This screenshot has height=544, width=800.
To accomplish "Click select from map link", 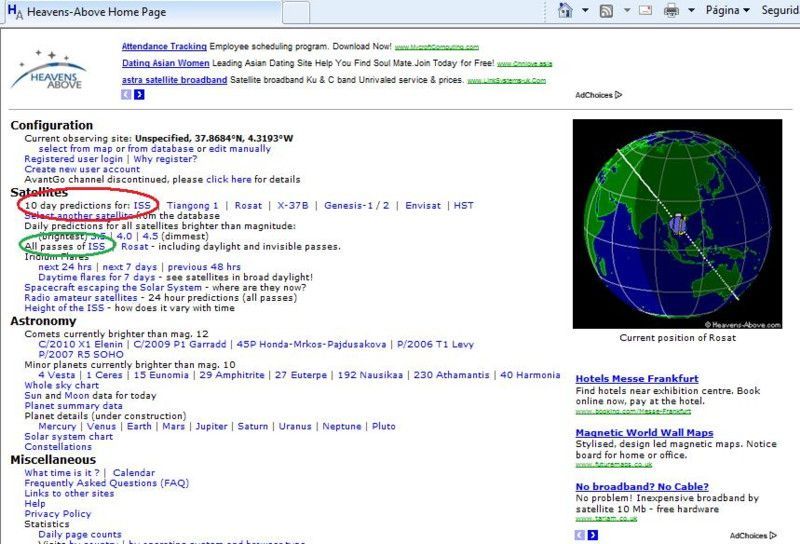I will (76, 149).
